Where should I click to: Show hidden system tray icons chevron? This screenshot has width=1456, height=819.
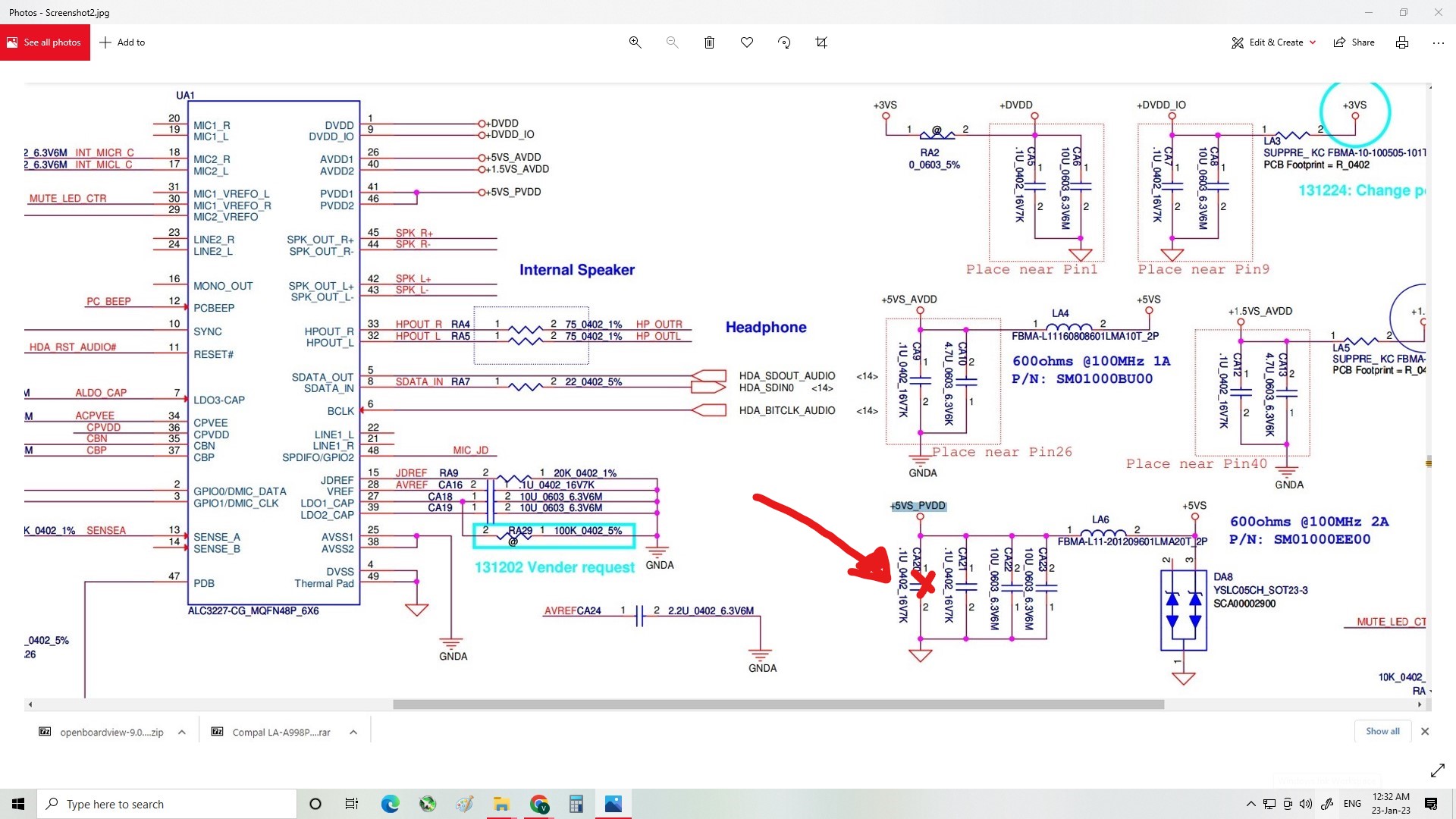point(1250,804)
